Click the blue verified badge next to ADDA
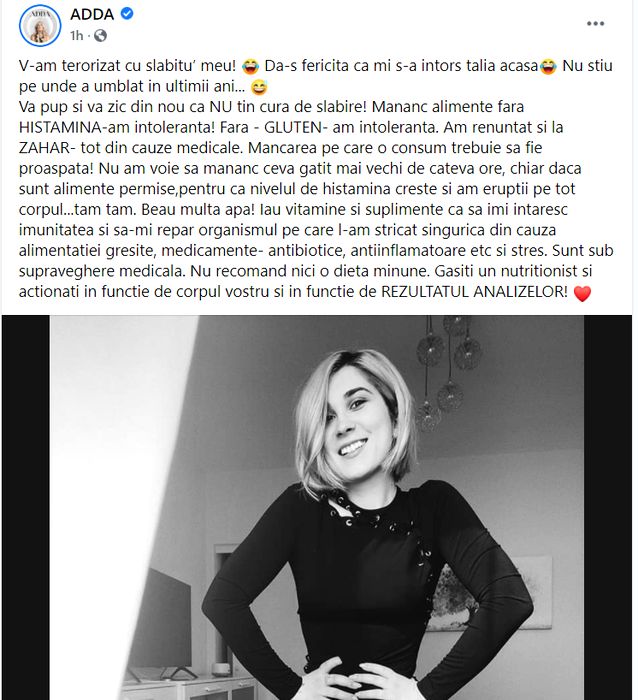Viewport: 638px width, 700px height. click(127, 14)
